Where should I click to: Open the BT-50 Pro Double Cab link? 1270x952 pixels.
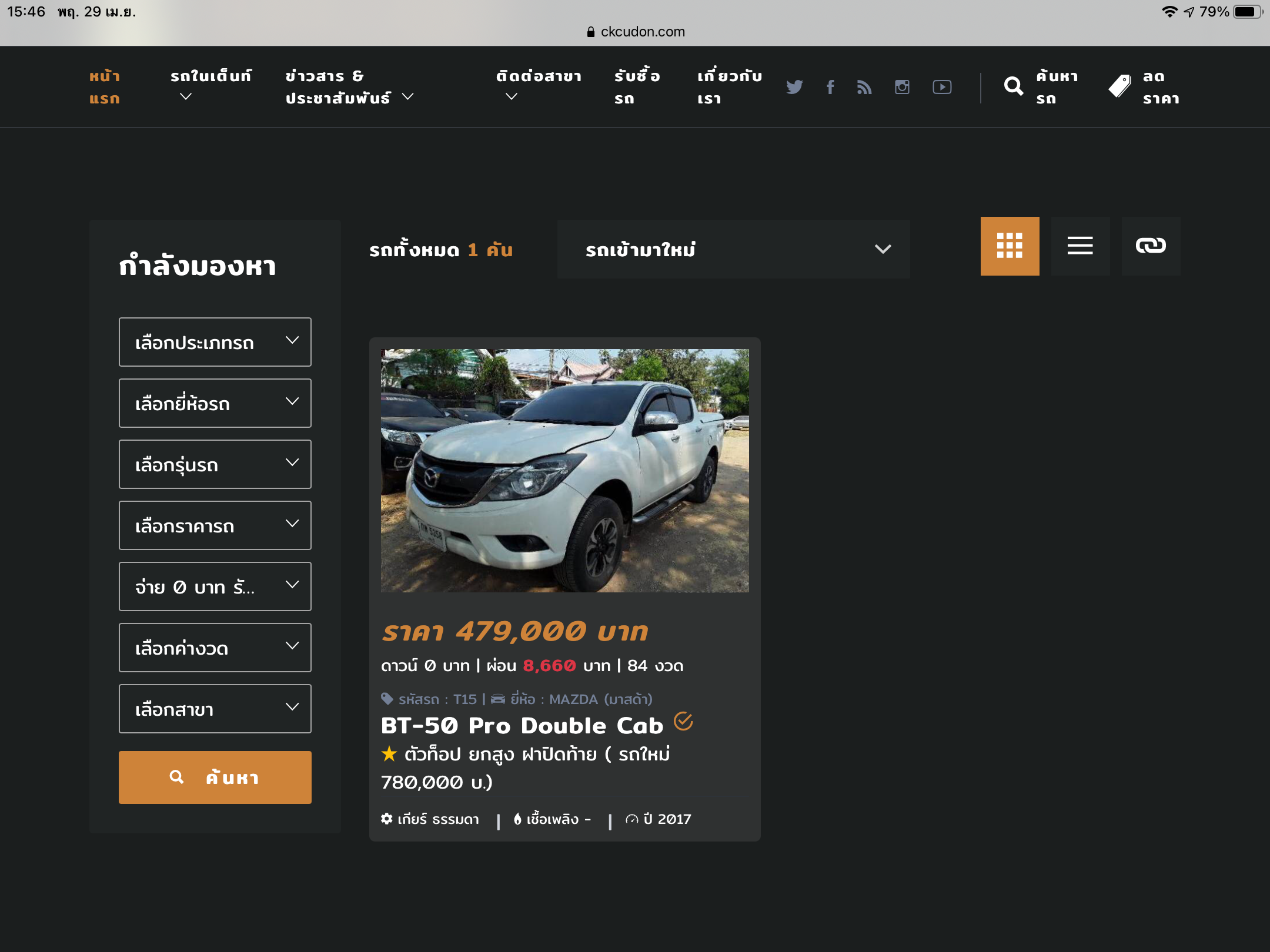tap(522, 726)
